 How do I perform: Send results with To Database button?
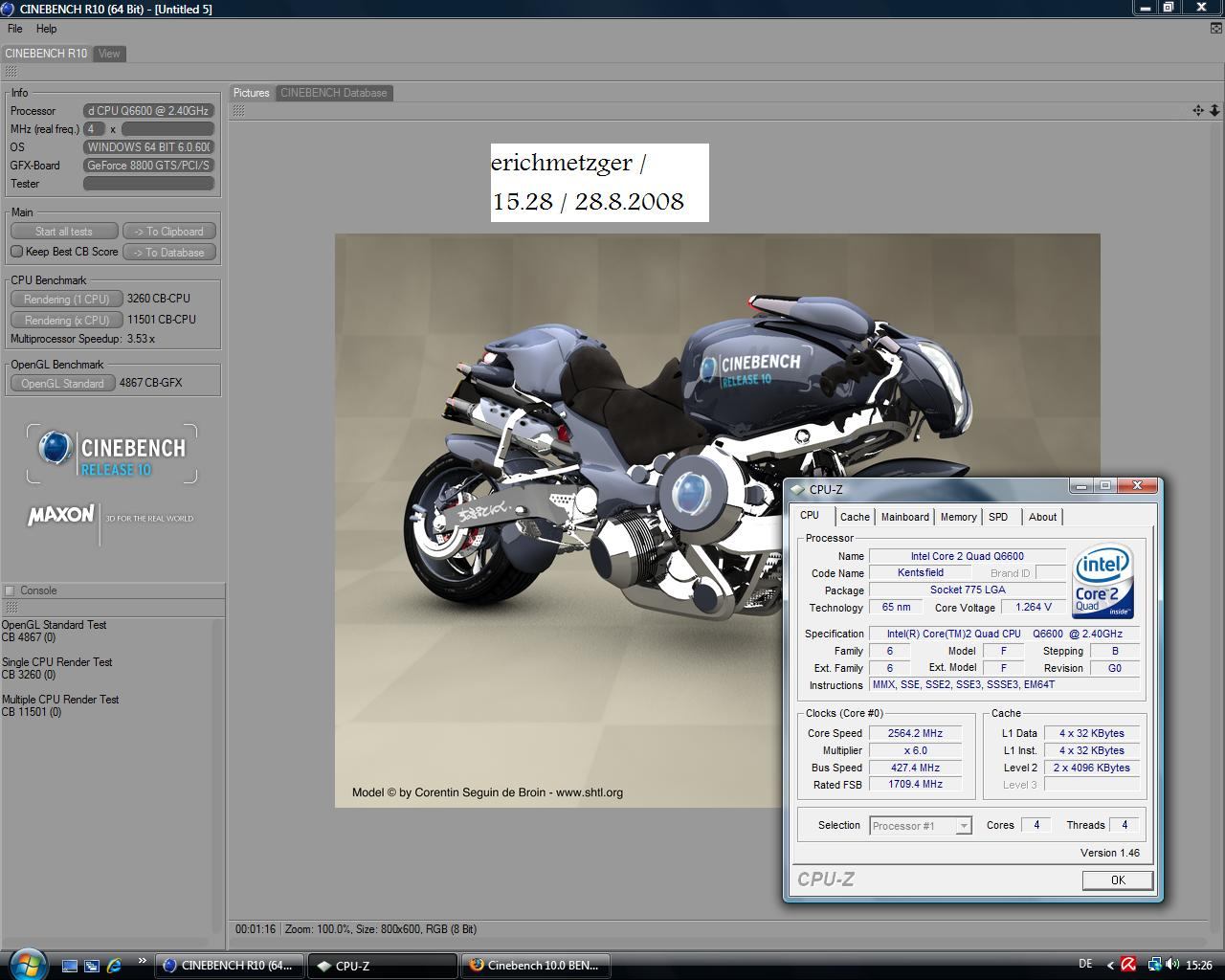168,253
